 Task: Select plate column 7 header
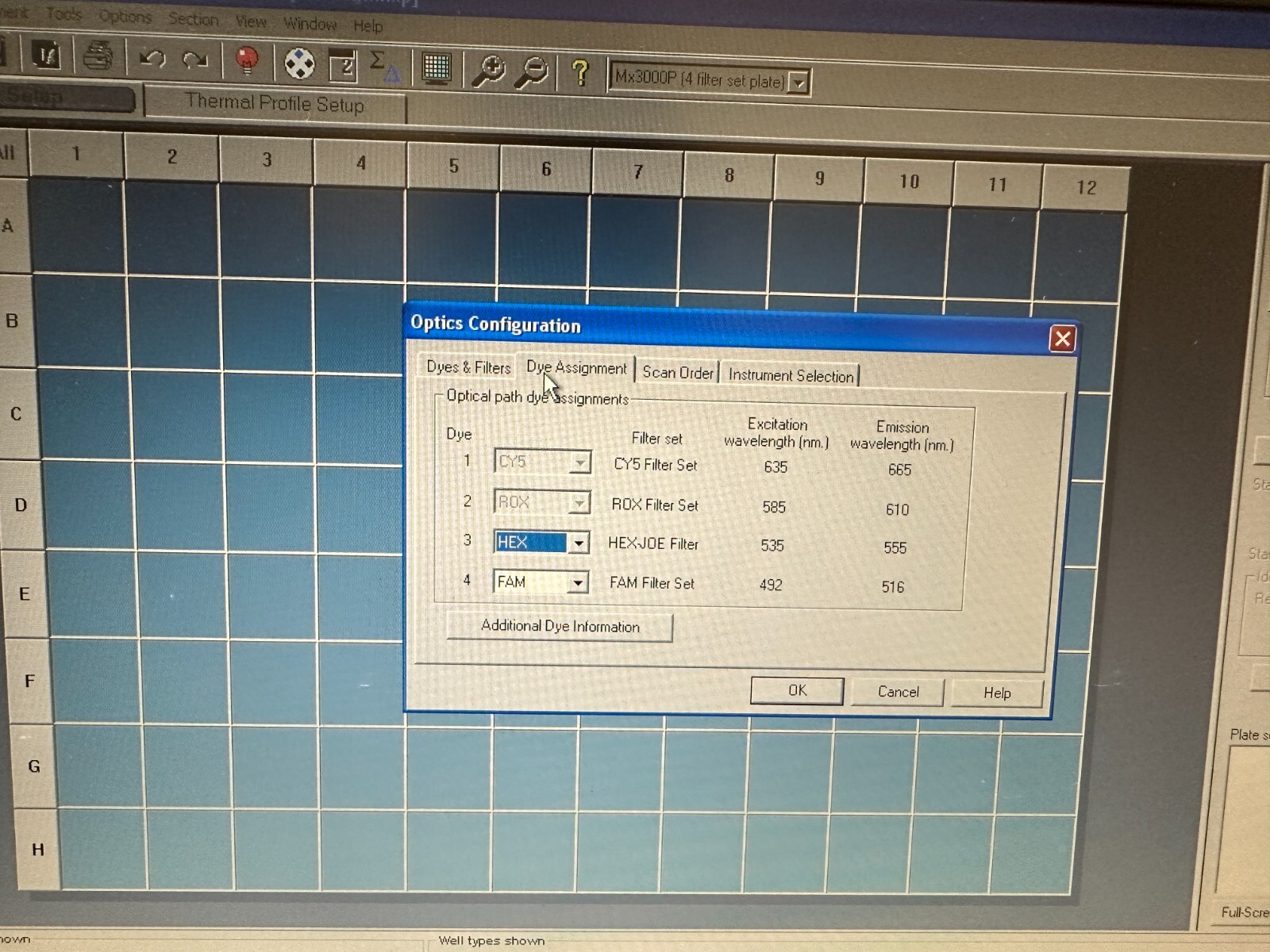[637, 173]
